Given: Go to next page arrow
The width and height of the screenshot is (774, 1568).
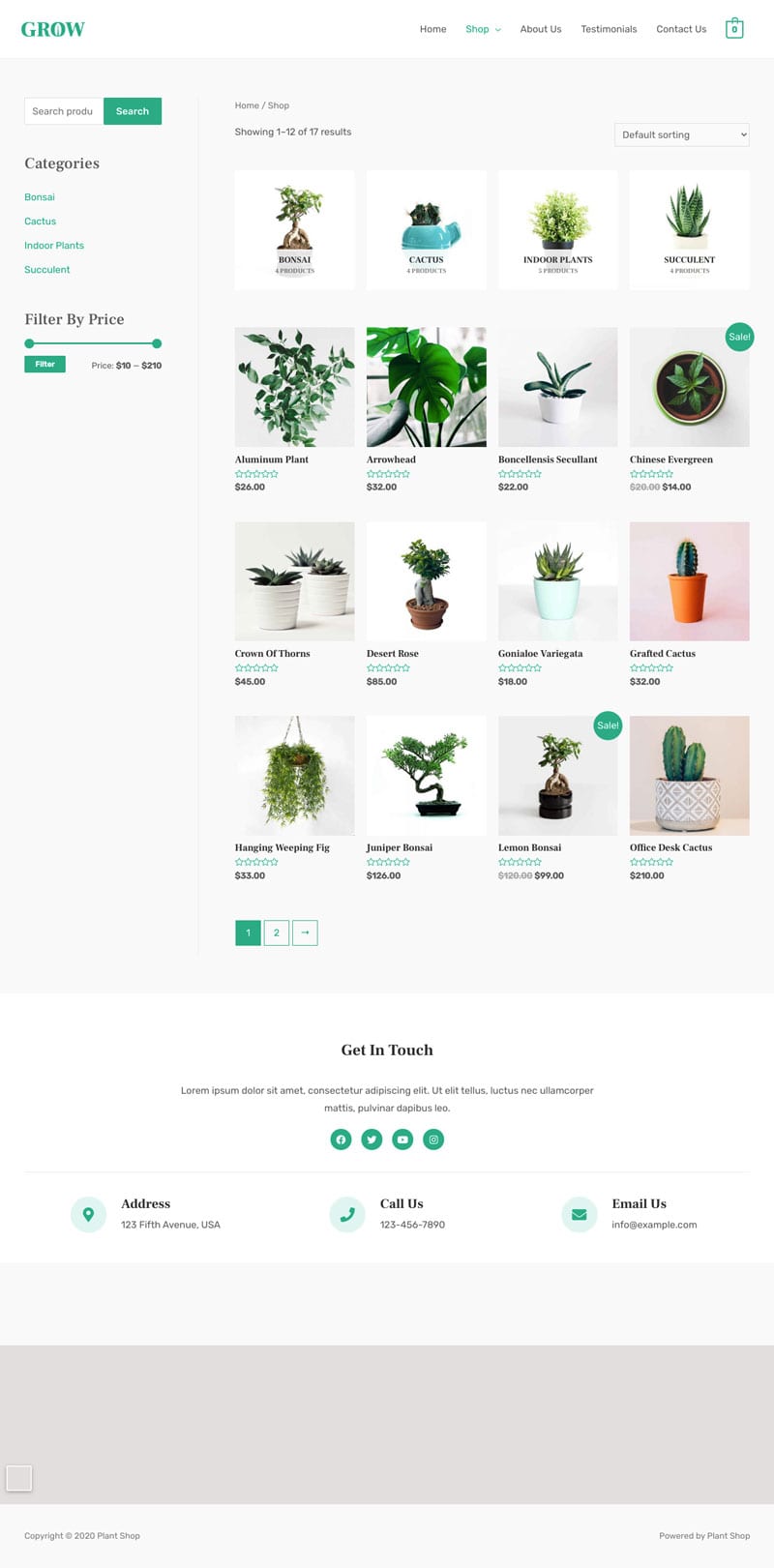Looking at the screenshot, I should (305, 932).
